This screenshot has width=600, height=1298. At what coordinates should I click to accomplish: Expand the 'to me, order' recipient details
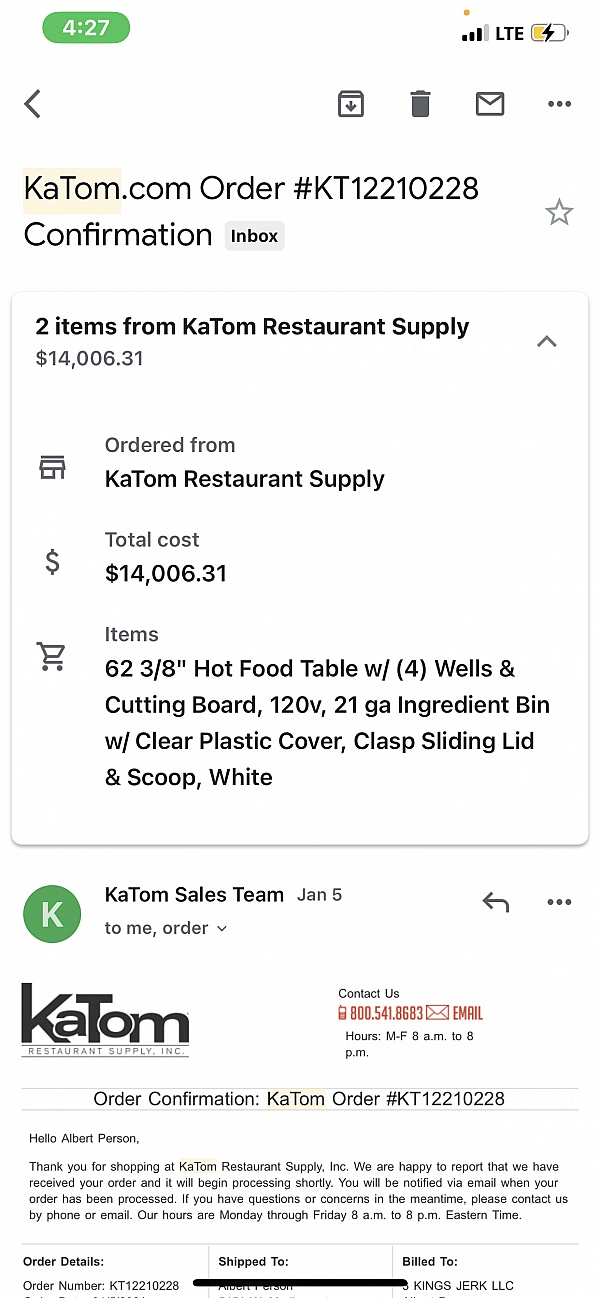166,928
